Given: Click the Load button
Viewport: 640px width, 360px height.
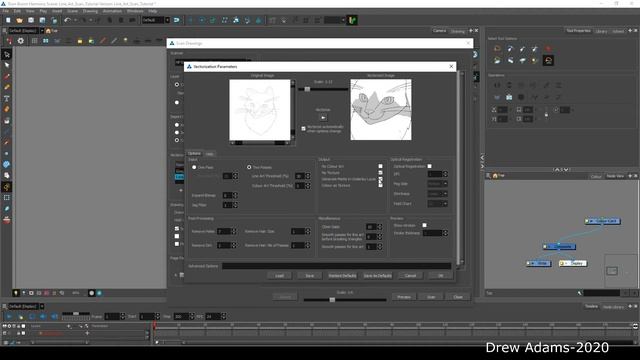Looking at the screenshot, I should click(x=279, y=276).
